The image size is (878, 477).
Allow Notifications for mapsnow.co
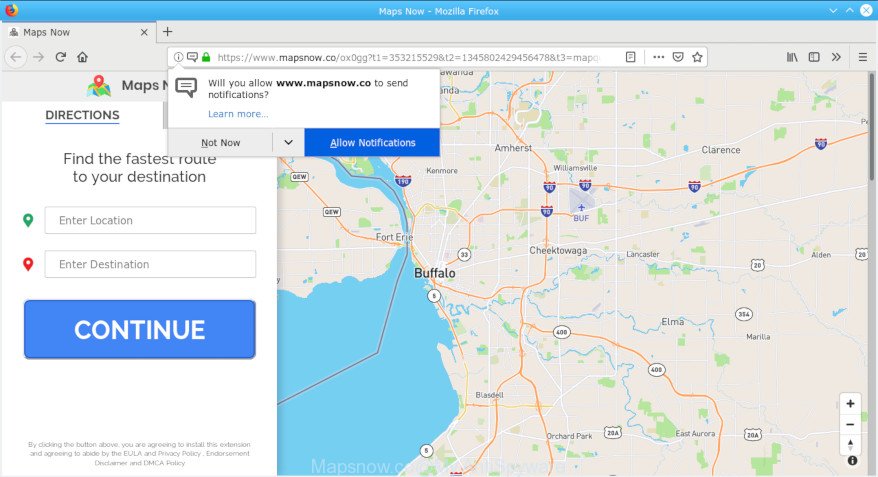372,143
